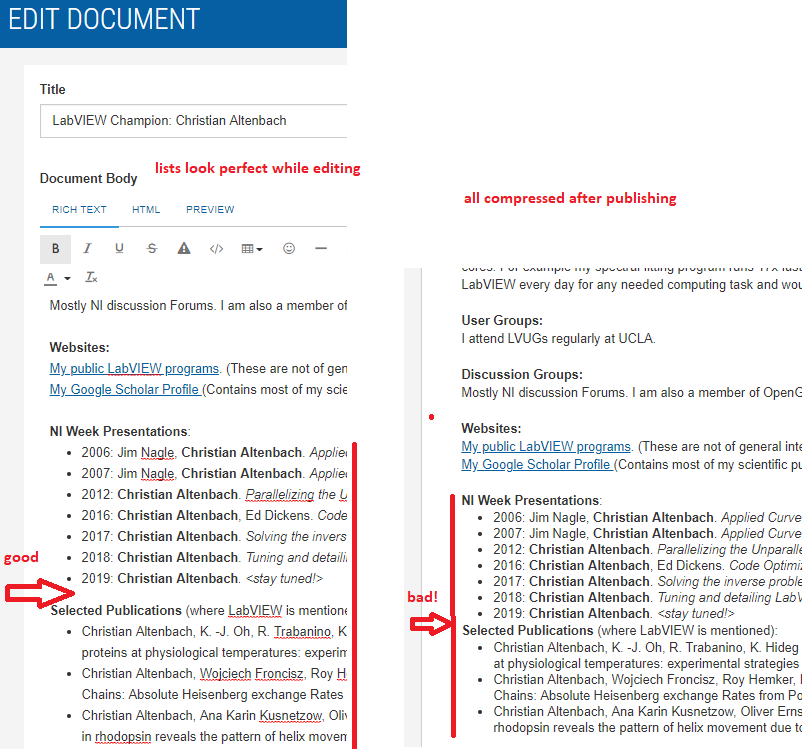Click the 'Ana Karin Kusnetzow' publication in the editor
The height and width of the screenshot is (749, 802).
pyautogui.click(x=214, y=726)
